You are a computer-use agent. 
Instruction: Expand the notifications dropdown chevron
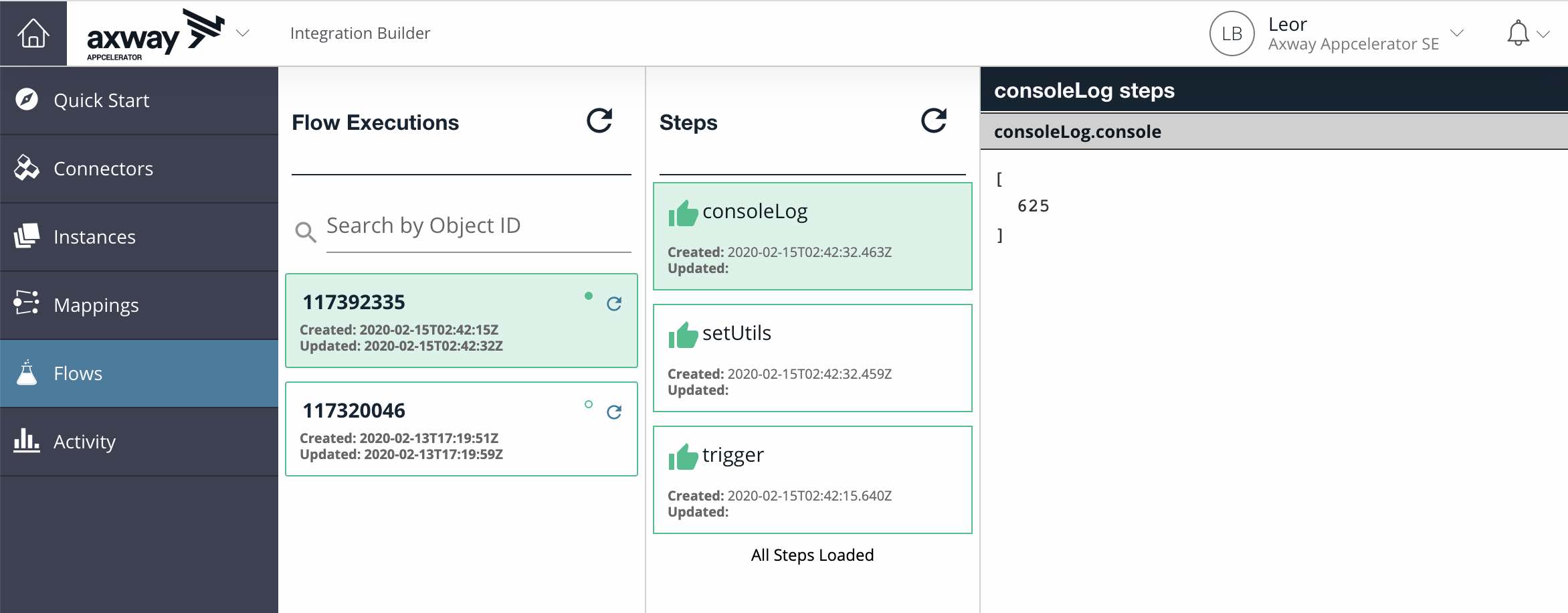[x=1543, y=34]
